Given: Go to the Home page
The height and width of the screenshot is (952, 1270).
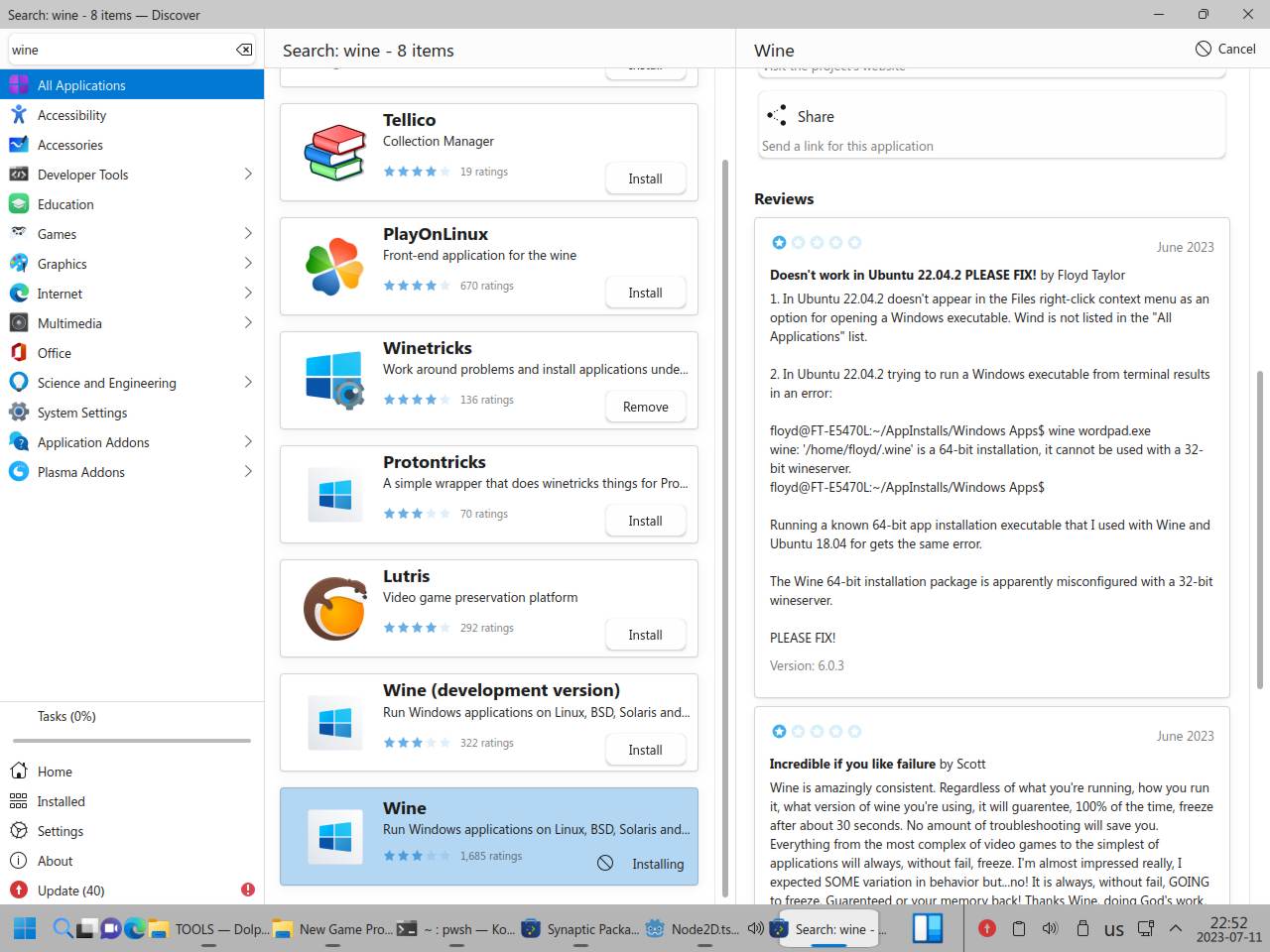Looking at the screenshot, I should point(132,772).
